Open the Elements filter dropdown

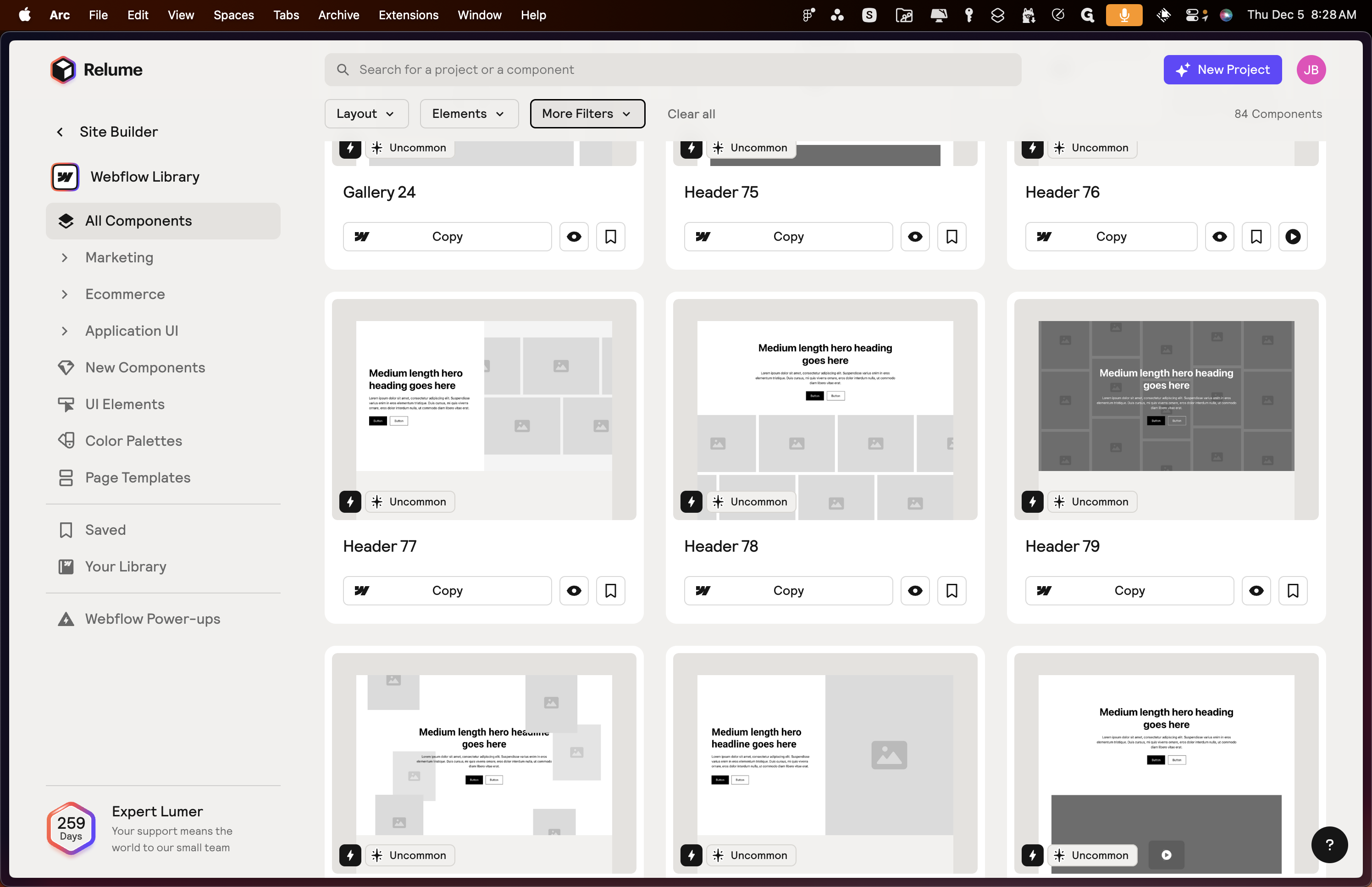(469, 114)
